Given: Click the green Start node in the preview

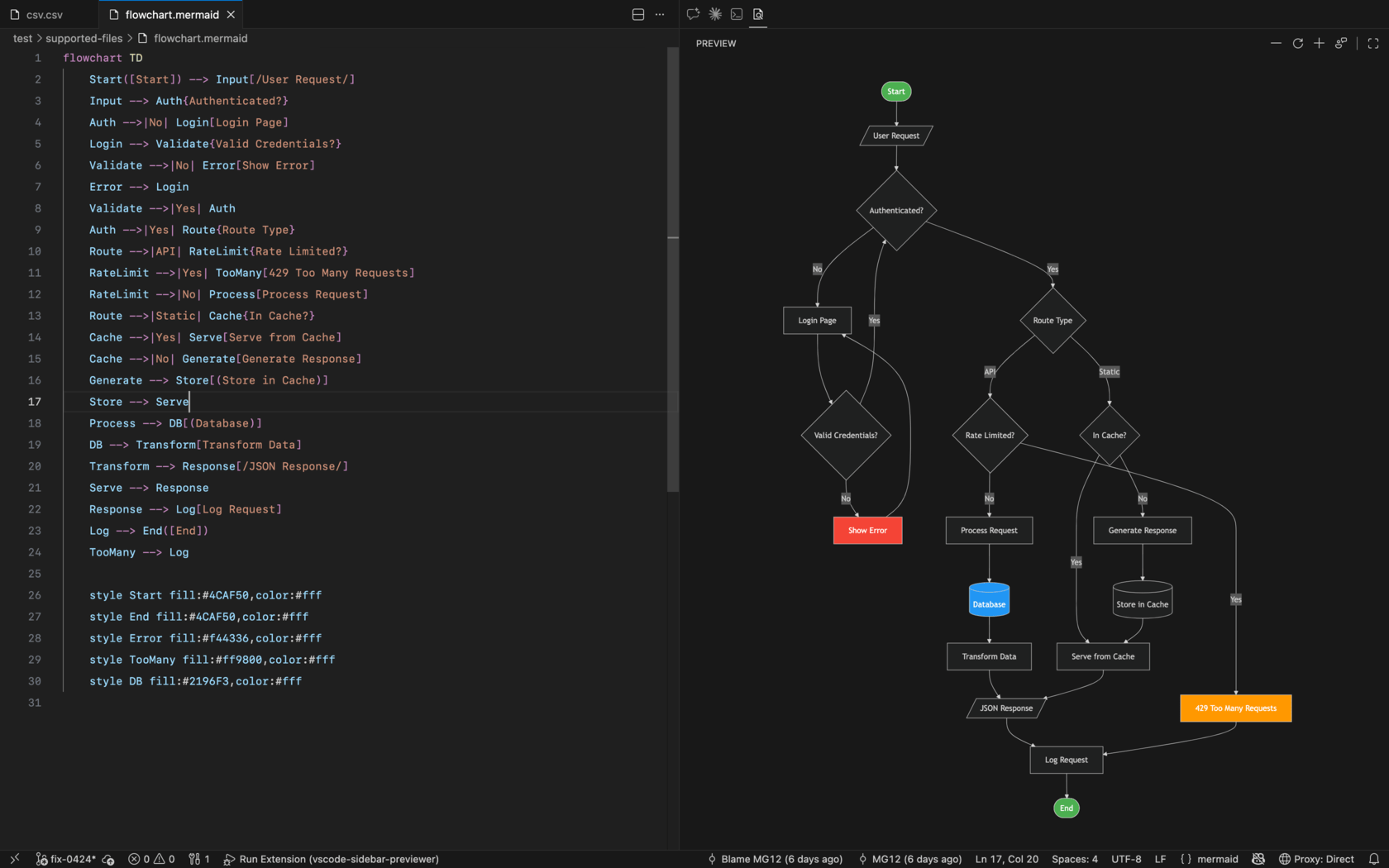Looking at the screenshot, I should click(896, 92).
